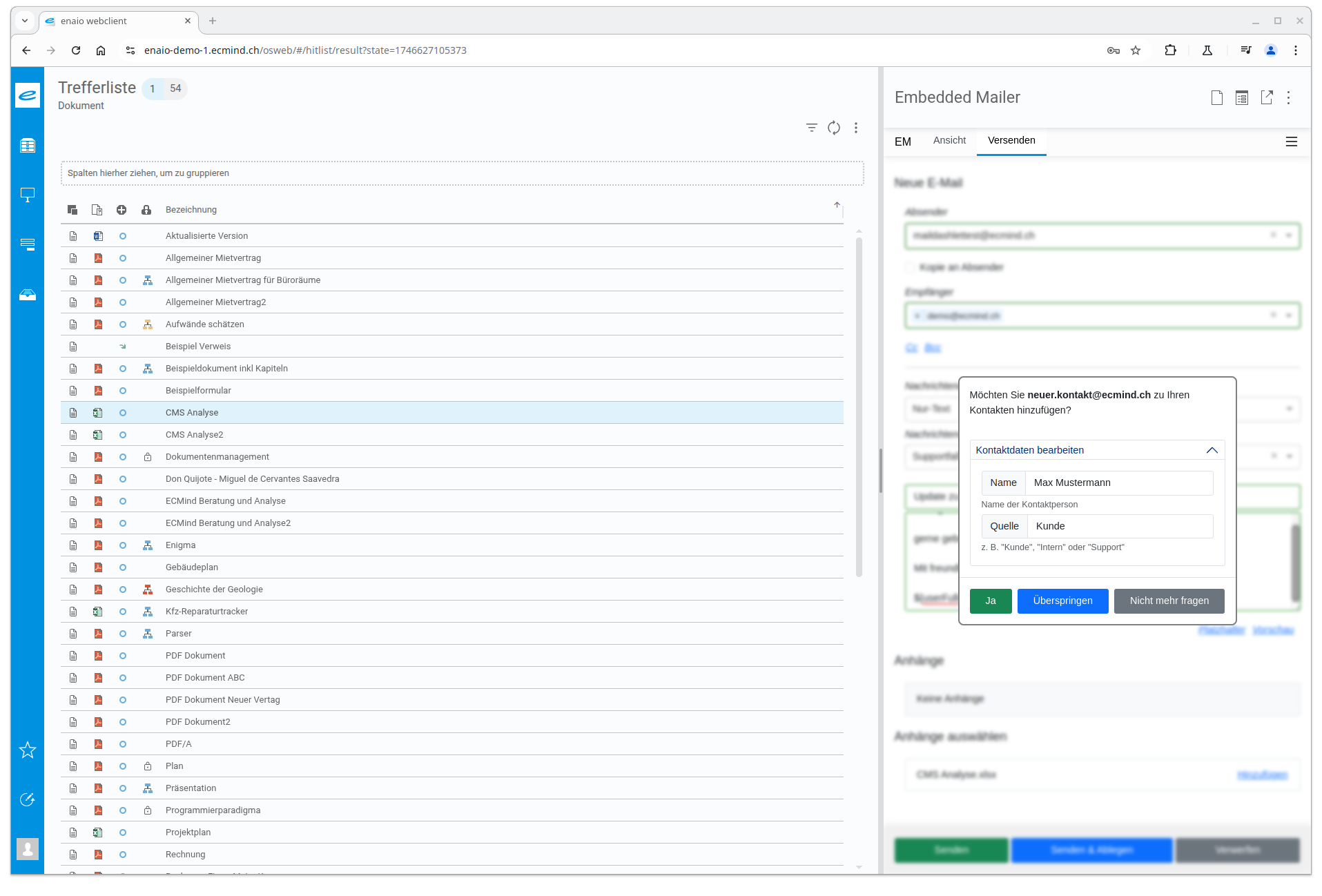Toggle the status circle in Plan row
The image size is (1322, 896).
(x=123, y=766)
